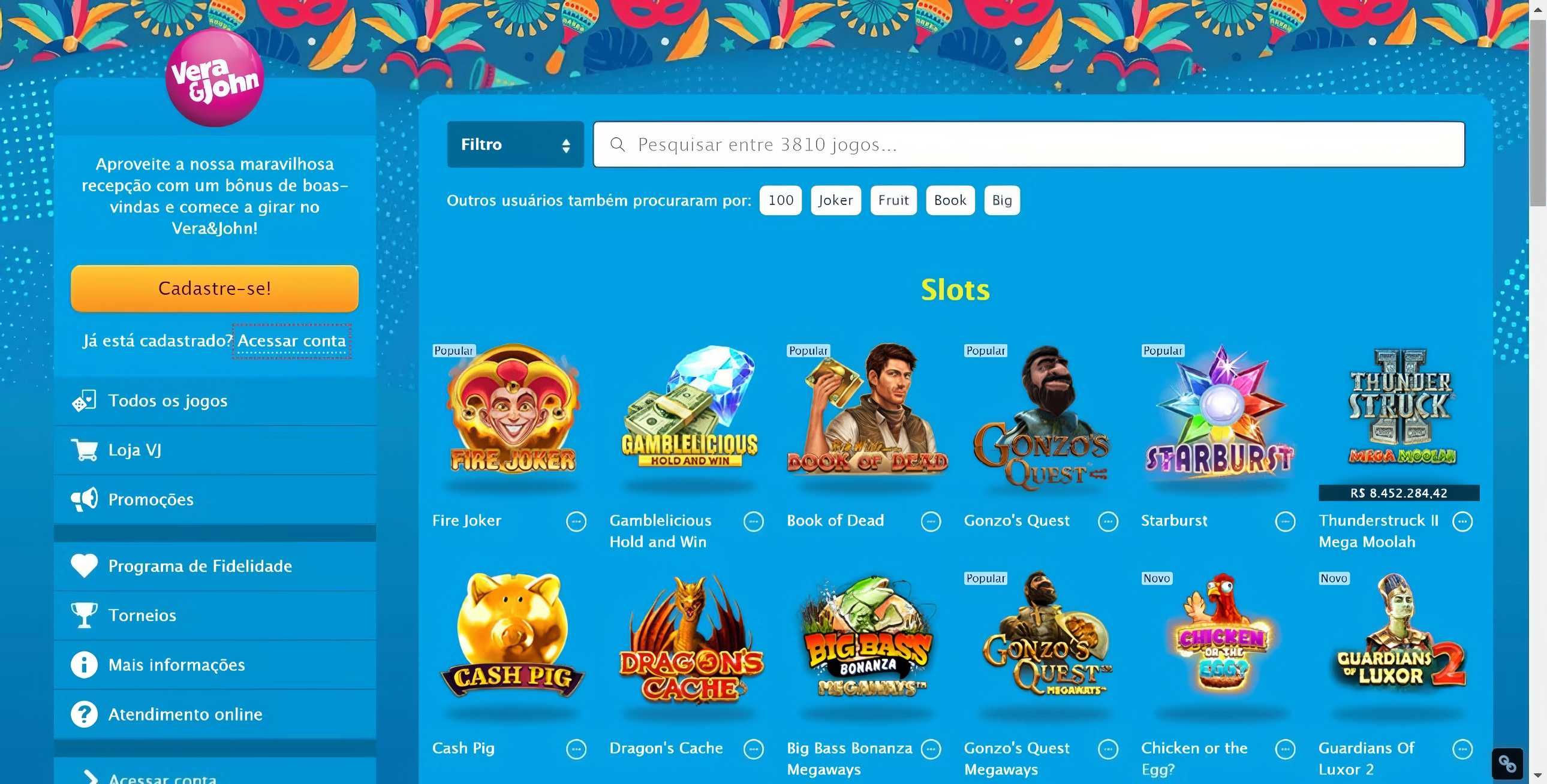The image size is (1547, 784).
Task: Open more options for Starburst
Action: pyautogui.click(x=1285, y=521)
